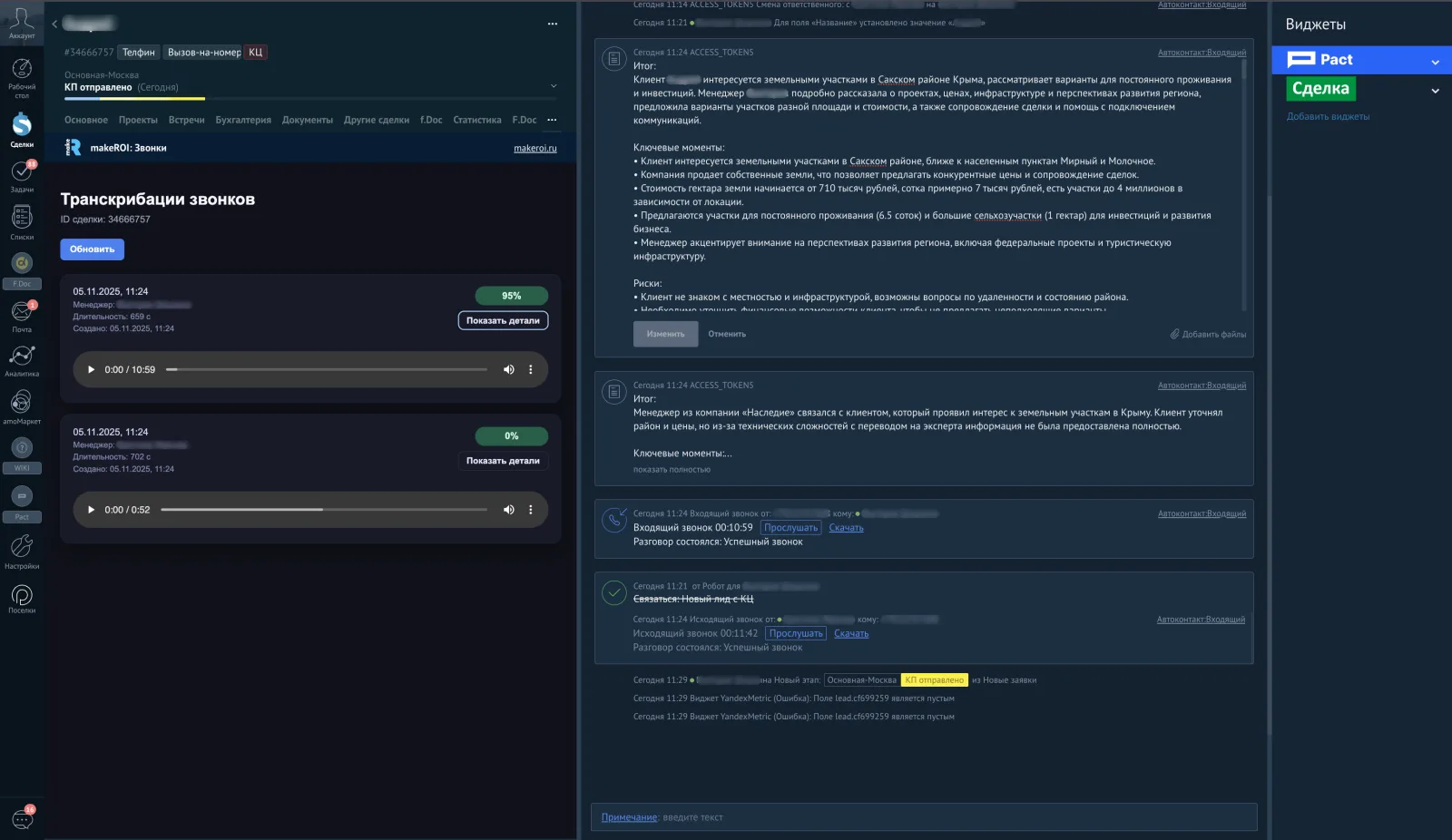Switch to the Встречи tab
Screen dimensions: 1452x840
click(x=186, y=120)
